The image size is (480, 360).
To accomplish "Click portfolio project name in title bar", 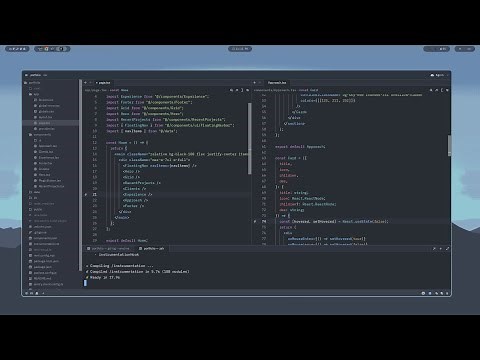I will (35, 75).
